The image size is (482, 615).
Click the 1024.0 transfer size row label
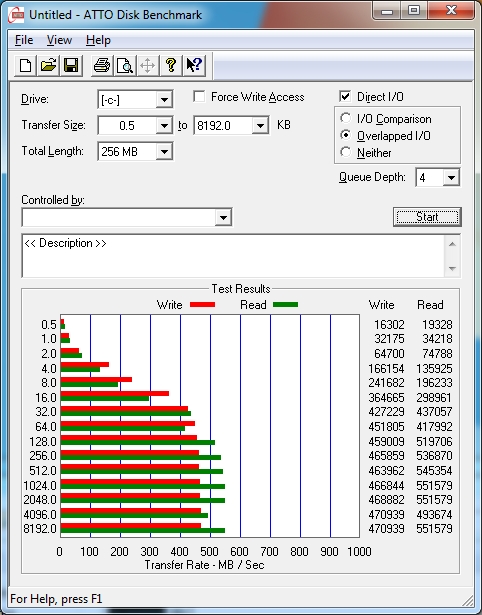40,486
